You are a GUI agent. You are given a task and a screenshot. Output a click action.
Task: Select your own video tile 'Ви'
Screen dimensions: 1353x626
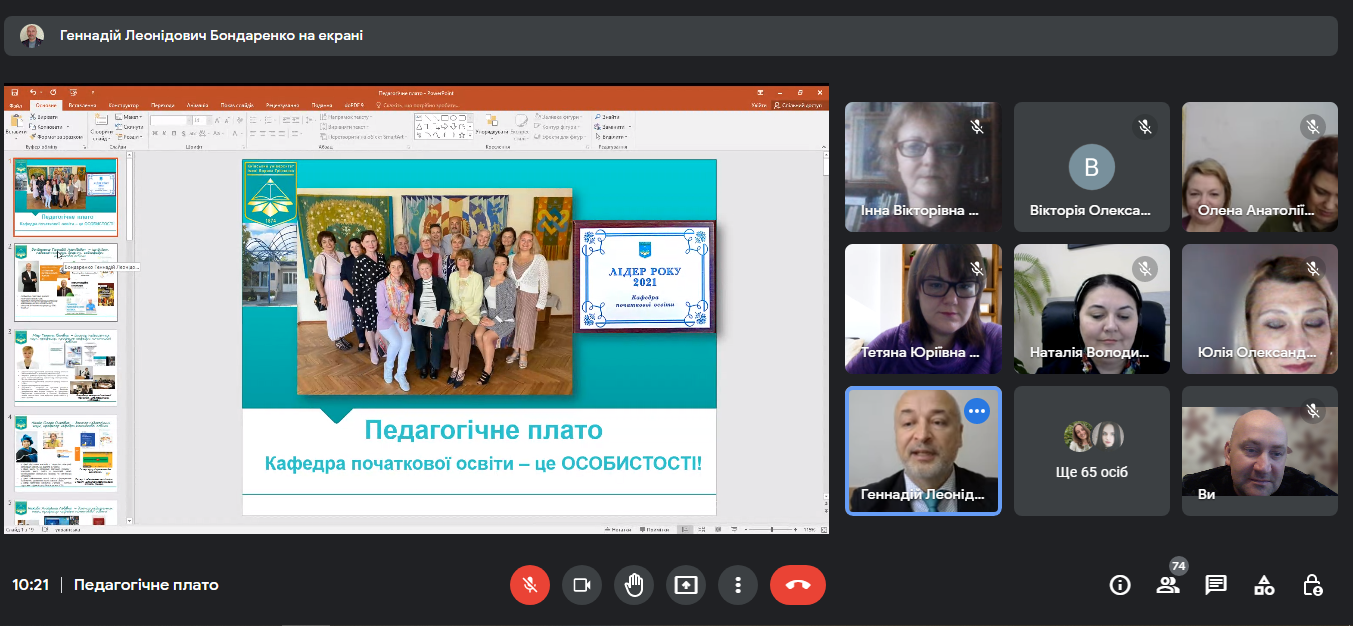tap(1259, 451)
